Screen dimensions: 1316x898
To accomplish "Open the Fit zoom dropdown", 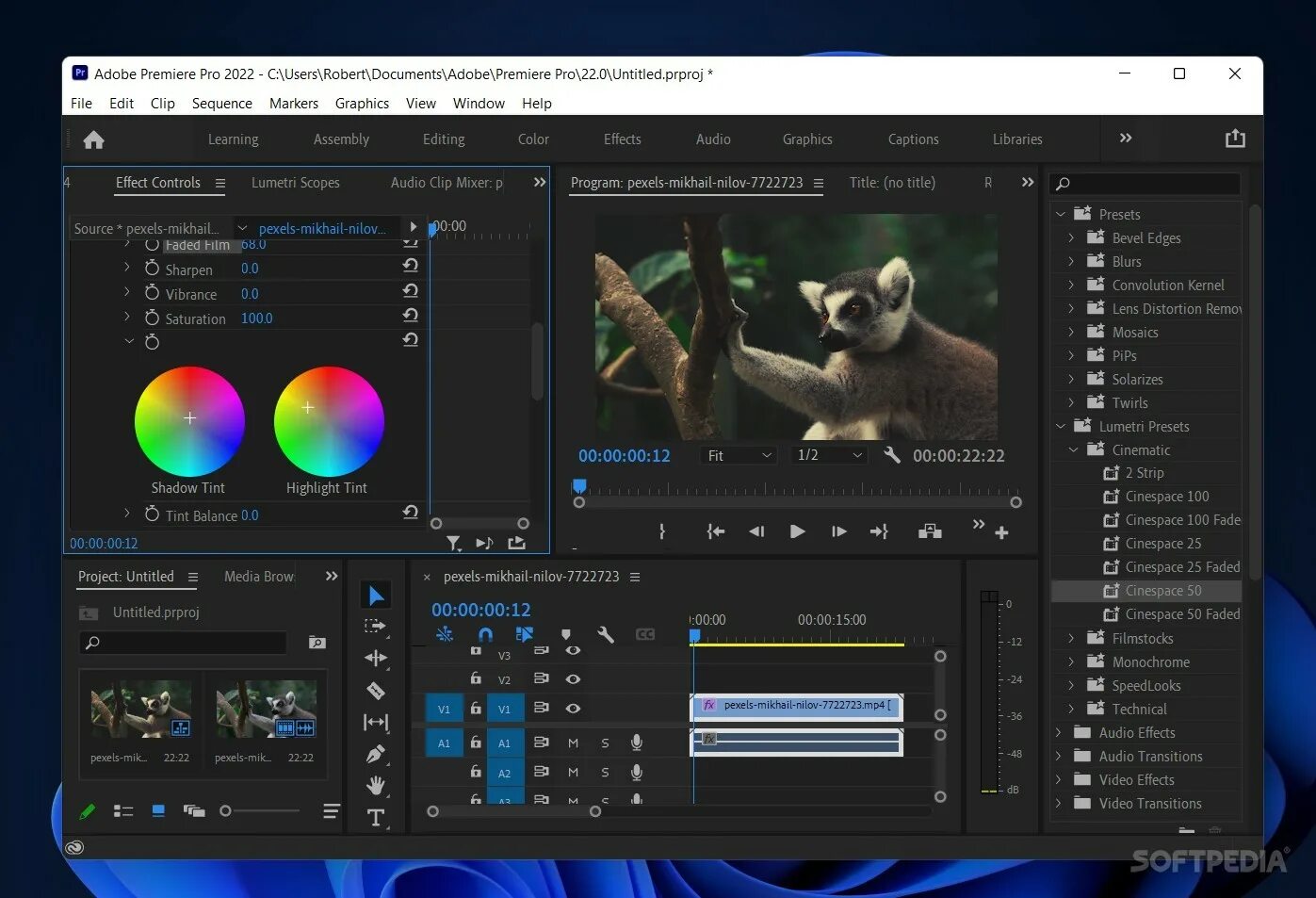I will pyautogui.click(x=738, y=455).
